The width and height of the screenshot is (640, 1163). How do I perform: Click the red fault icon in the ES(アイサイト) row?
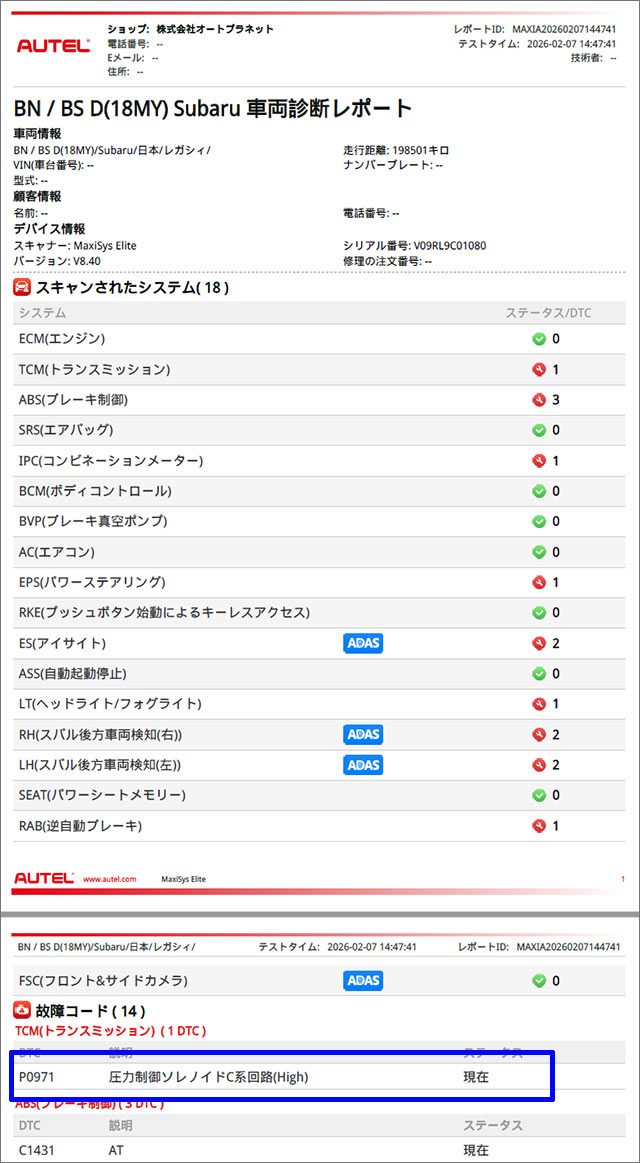click(540, 643)
